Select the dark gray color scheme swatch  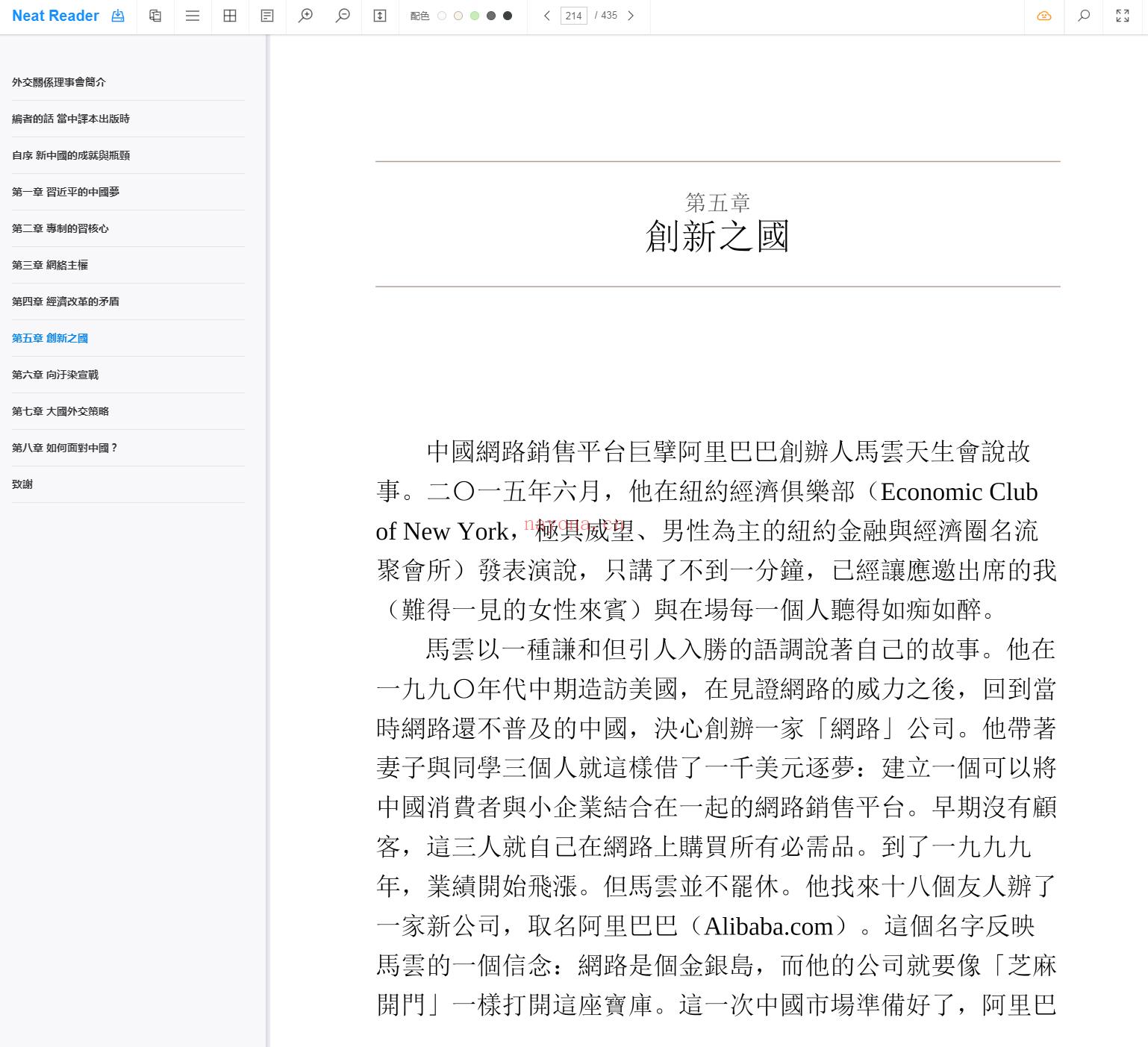click(x=491, y=16)
